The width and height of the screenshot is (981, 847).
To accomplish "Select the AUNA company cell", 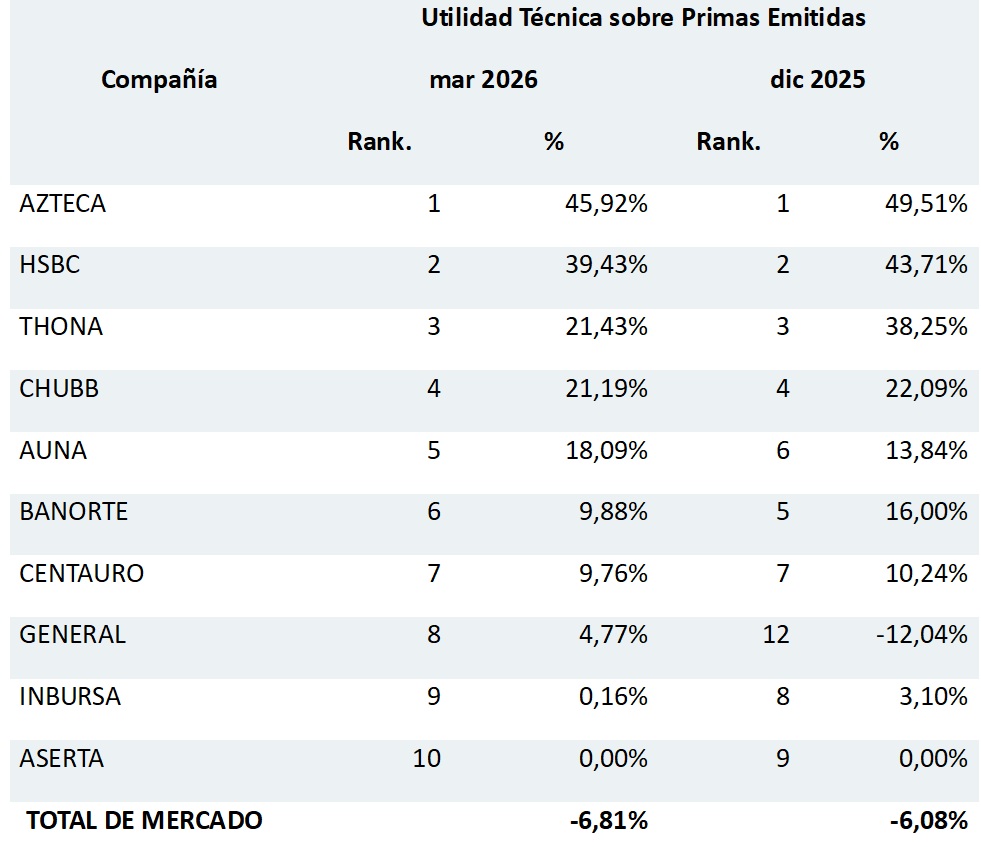I will coord(53,450).
